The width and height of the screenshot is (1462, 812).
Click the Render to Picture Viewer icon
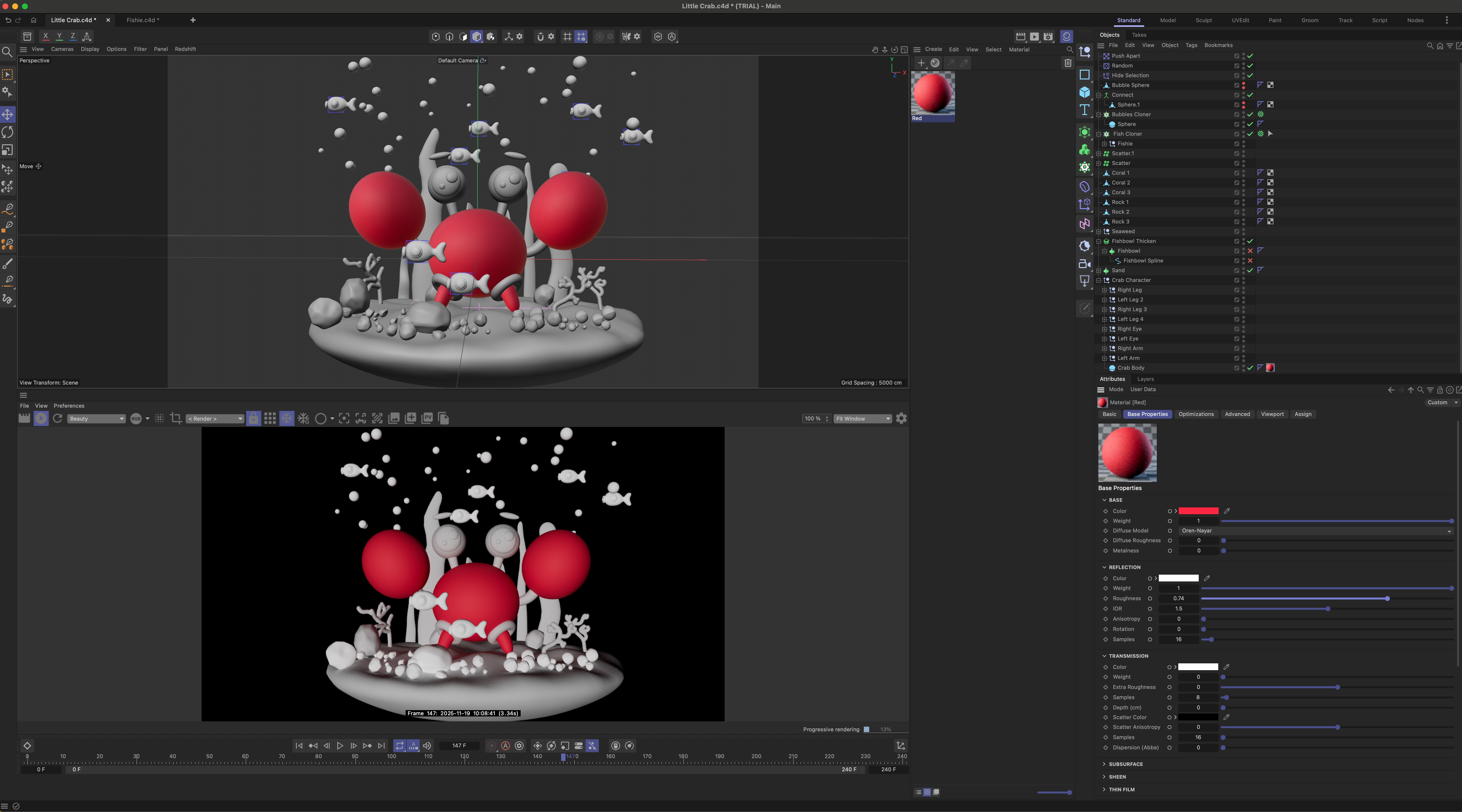click(1035, 36)
